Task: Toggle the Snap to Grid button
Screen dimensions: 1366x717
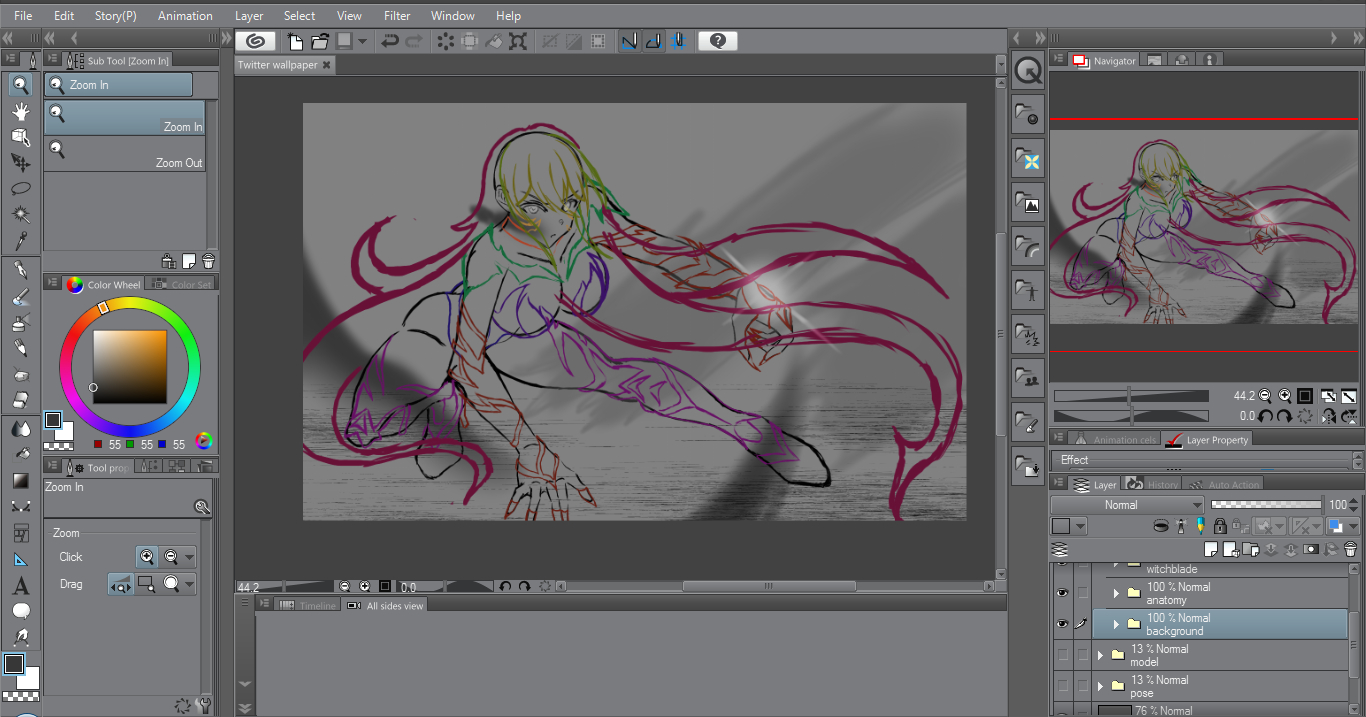Action: click(x=678, y=41)
